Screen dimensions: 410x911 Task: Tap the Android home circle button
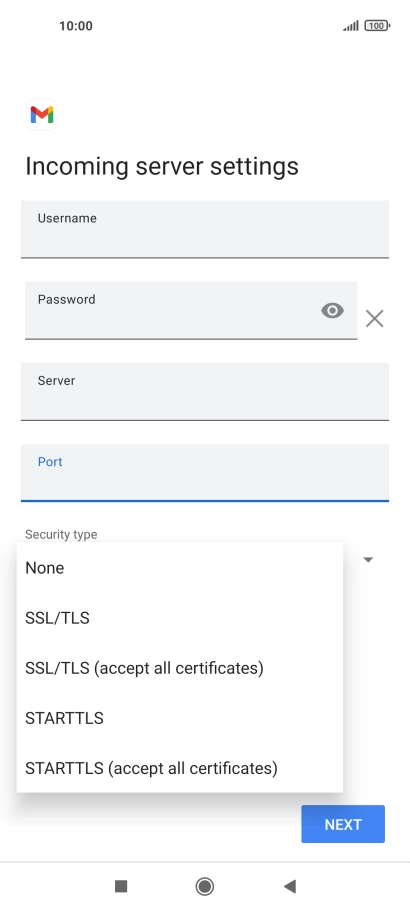[x=204, y=886]
